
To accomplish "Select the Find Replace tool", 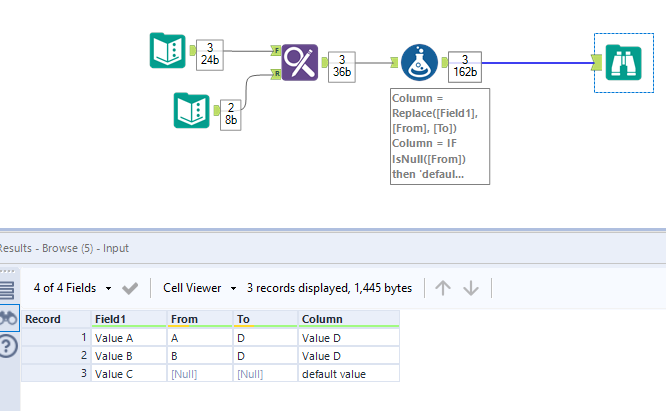I will point(300,62).
